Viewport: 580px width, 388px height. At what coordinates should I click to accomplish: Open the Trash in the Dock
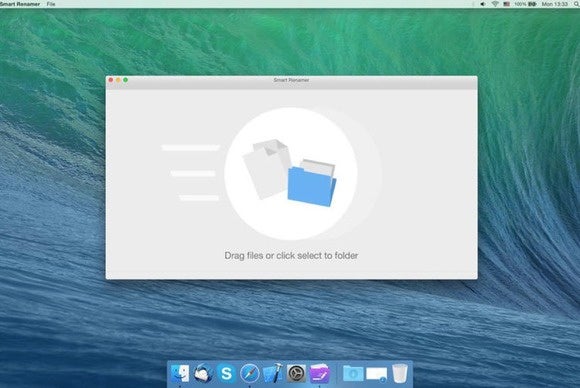[400, 374]
